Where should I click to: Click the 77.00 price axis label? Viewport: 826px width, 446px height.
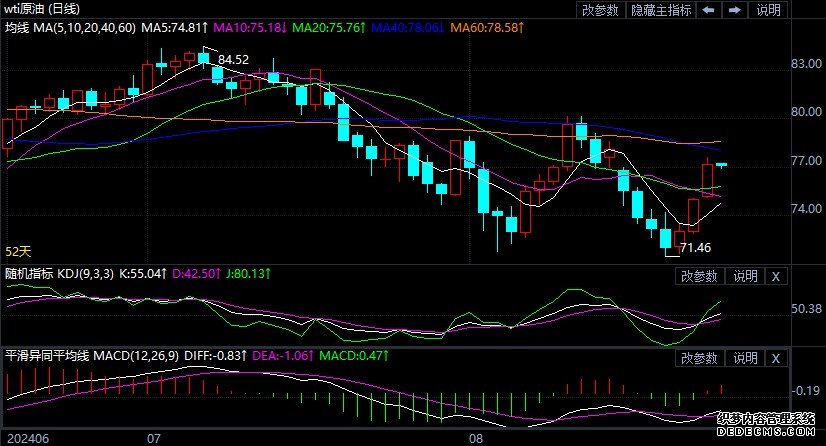[807, 161]
